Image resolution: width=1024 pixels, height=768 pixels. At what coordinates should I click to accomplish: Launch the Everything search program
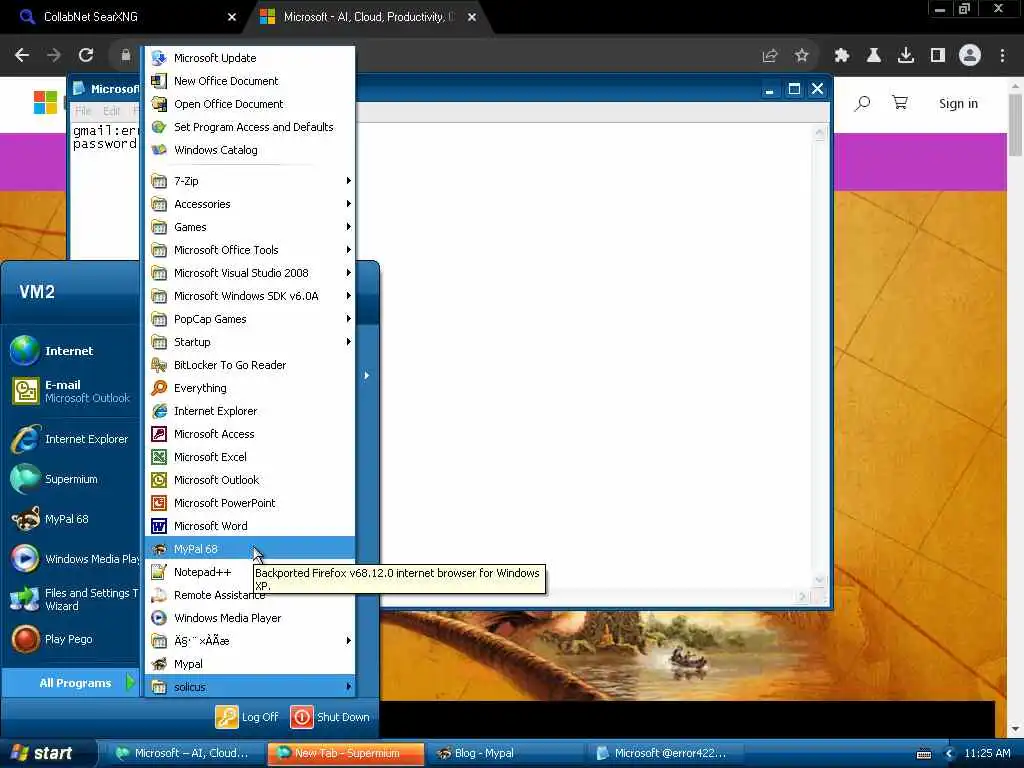point(249,388)
